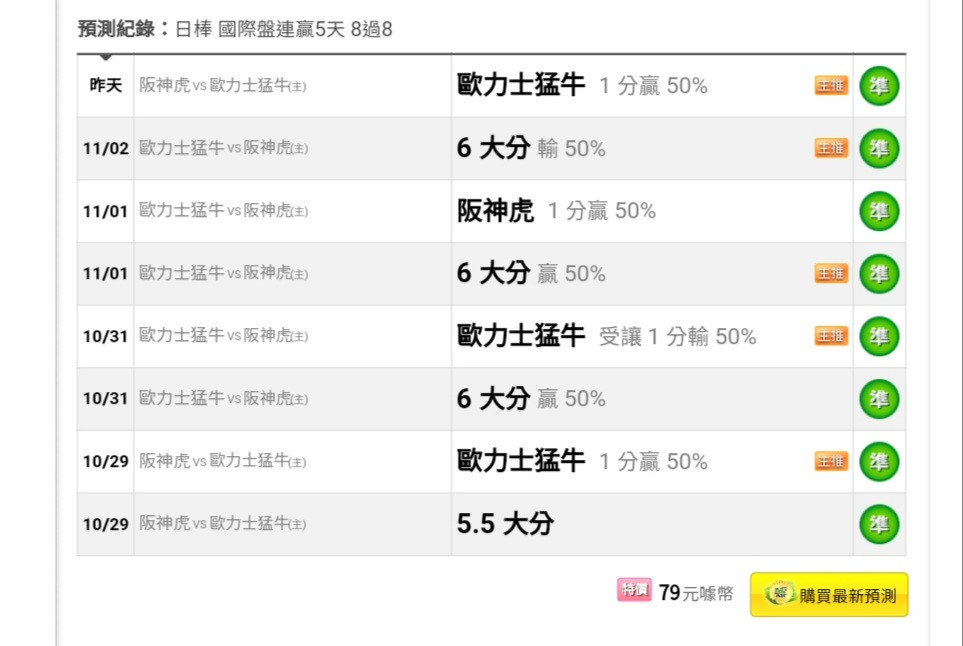The height and width of the screenshot is (646, 963).
Task: Click the pink 特價 price badge
Action: [x=634, y=590]
